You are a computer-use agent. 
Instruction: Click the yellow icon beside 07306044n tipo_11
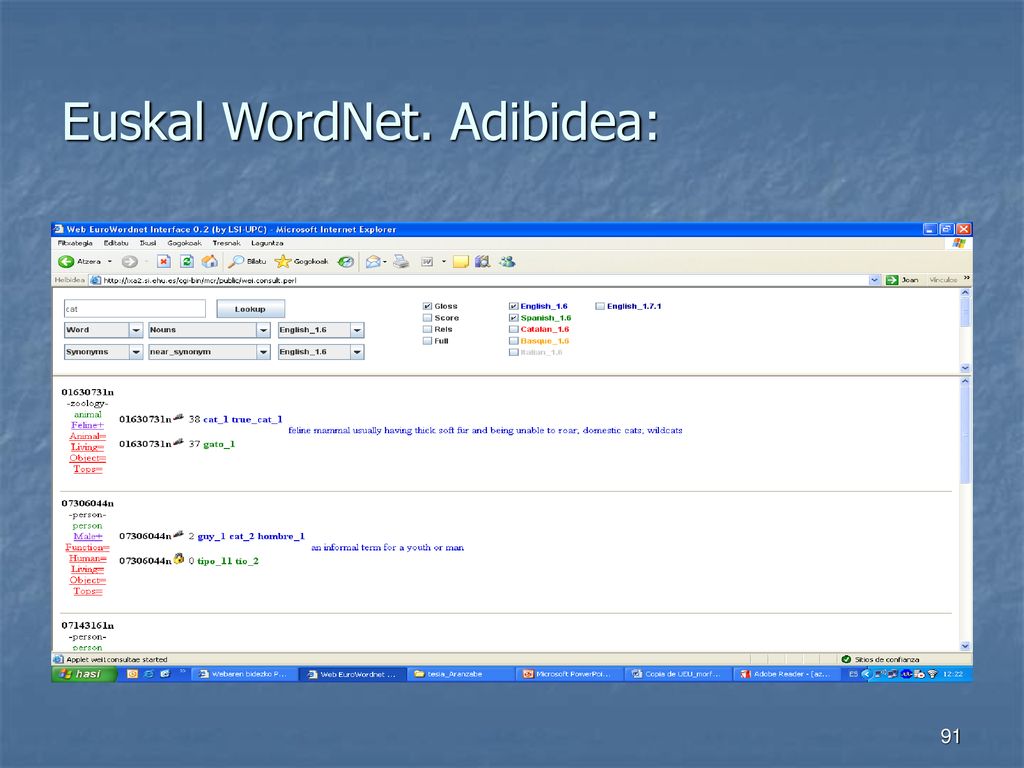[x=179, y=558]
